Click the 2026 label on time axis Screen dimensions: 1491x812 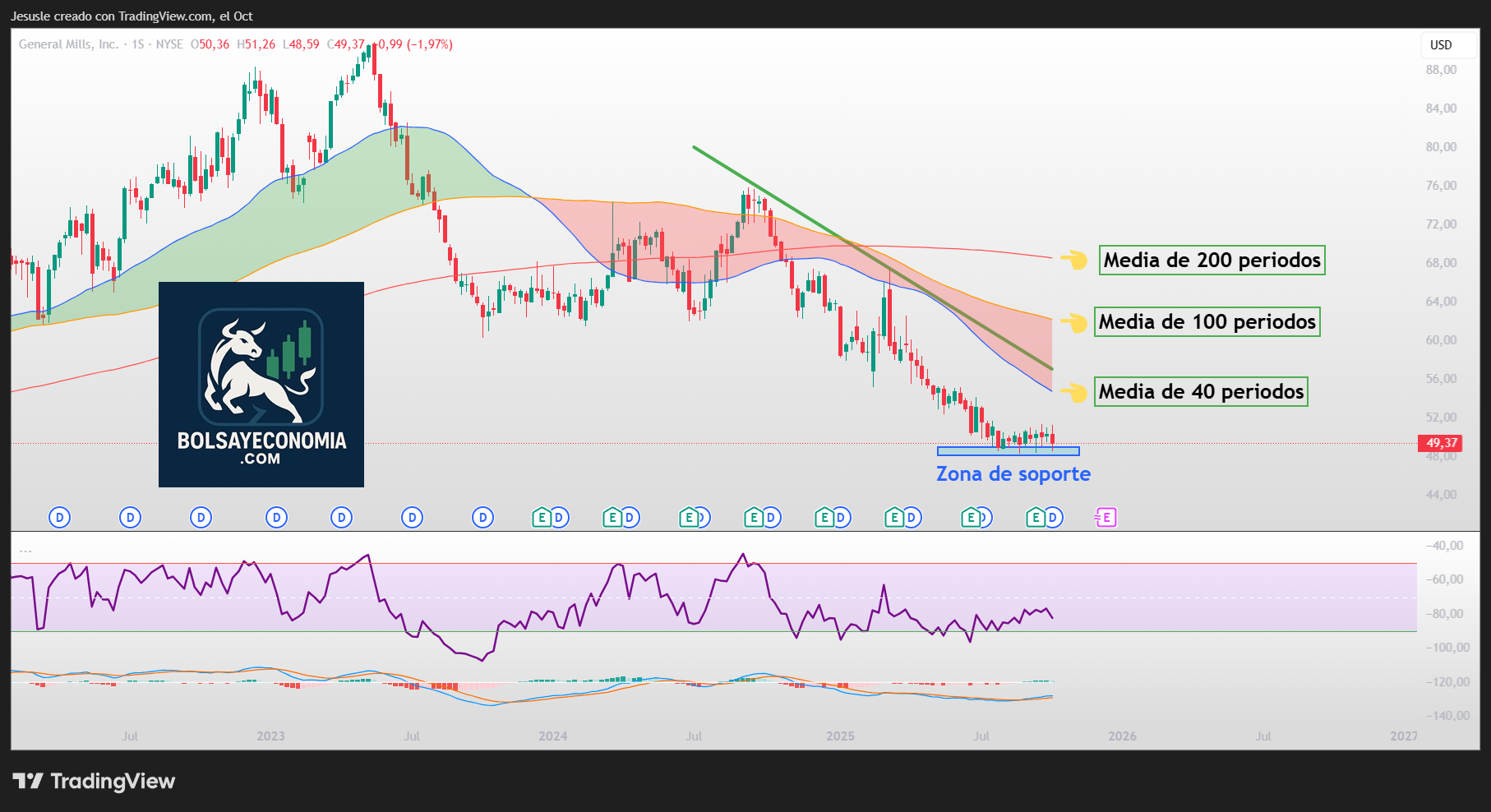pyautogui.click(x=1121, y=736)
